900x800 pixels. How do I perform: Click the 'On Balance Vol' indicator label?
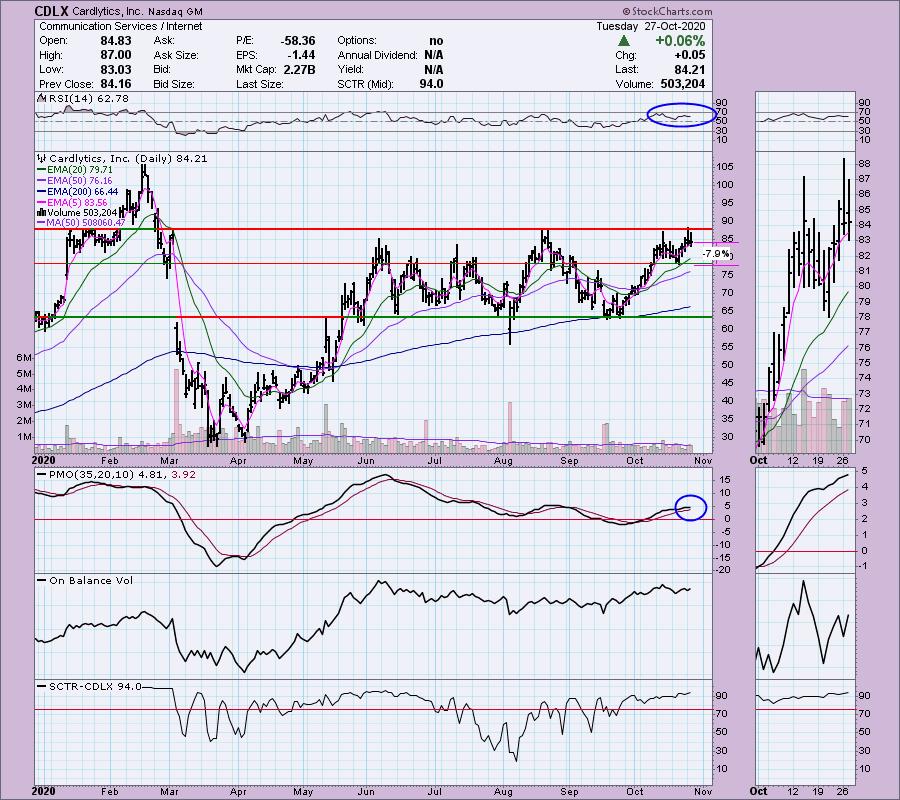tap(91, 580)
